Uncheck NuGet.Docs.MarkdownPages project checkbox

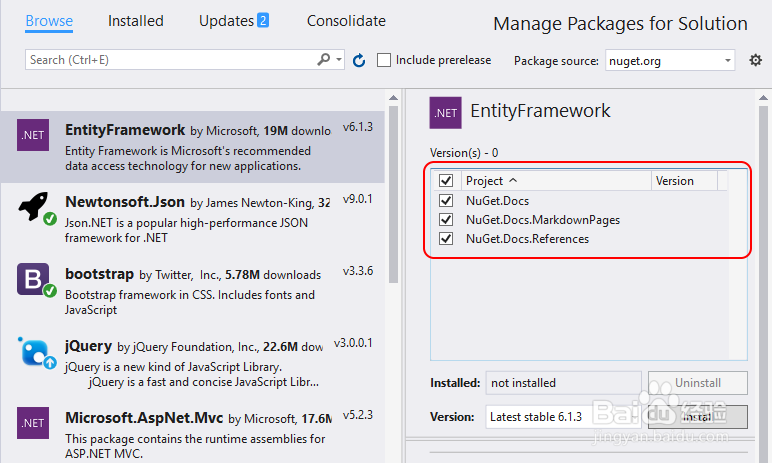446,220
